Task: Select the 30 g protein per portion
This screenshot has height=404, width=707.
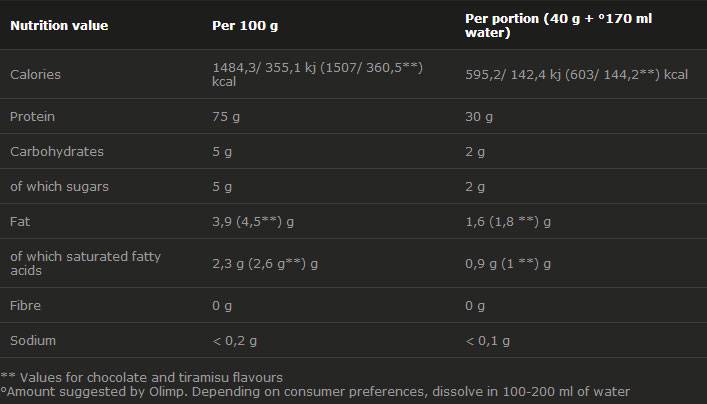Action: coord(479,117)
